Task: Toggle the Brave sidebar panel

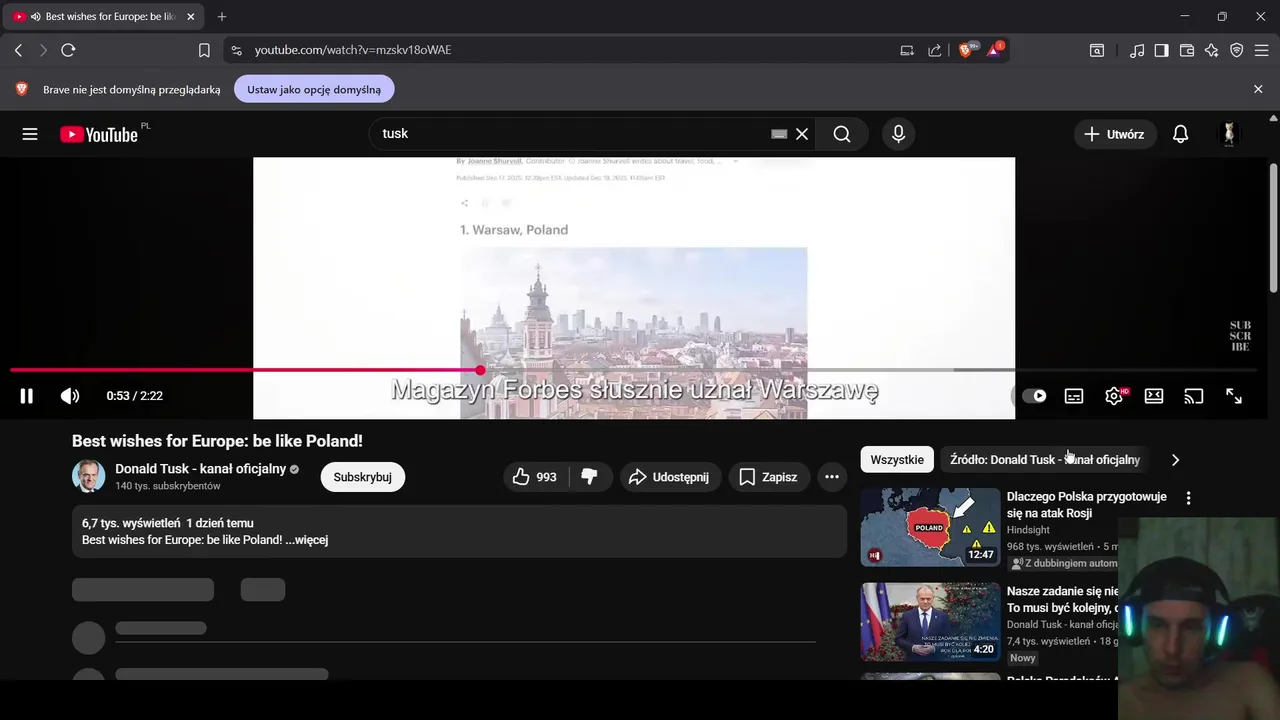Action: [x=1162, y=50]
